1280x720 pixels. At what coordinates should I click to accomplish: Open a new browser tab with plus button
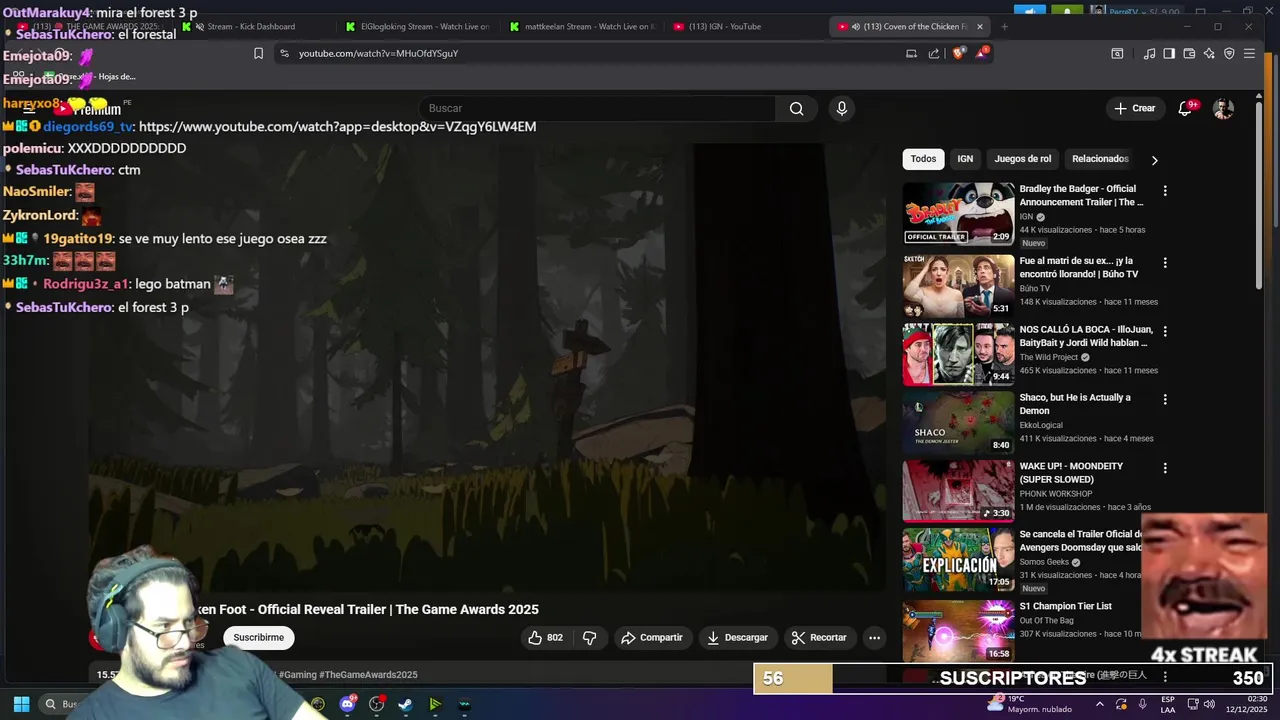pos(1004,27)
